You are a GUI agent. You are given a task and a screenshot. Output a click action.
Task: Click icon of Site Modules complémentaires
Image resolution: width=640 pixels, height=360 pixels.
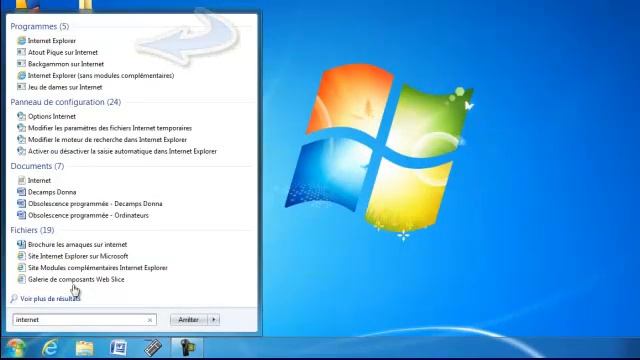pos(21,267)
